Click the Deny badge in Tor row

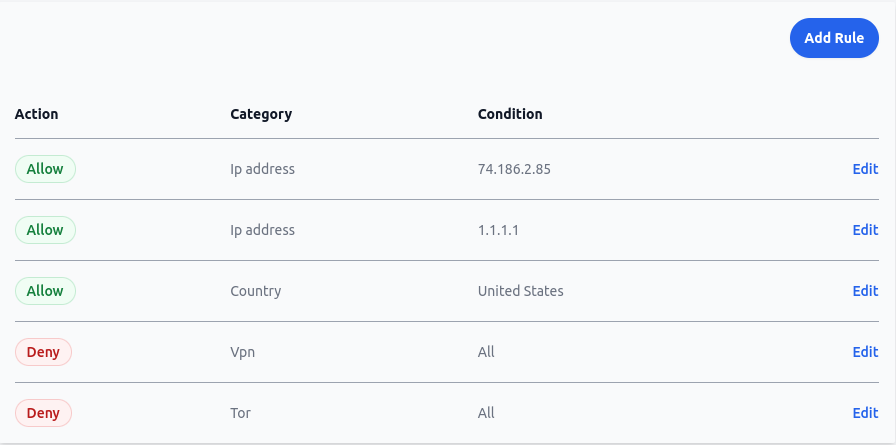click(43, 413)
